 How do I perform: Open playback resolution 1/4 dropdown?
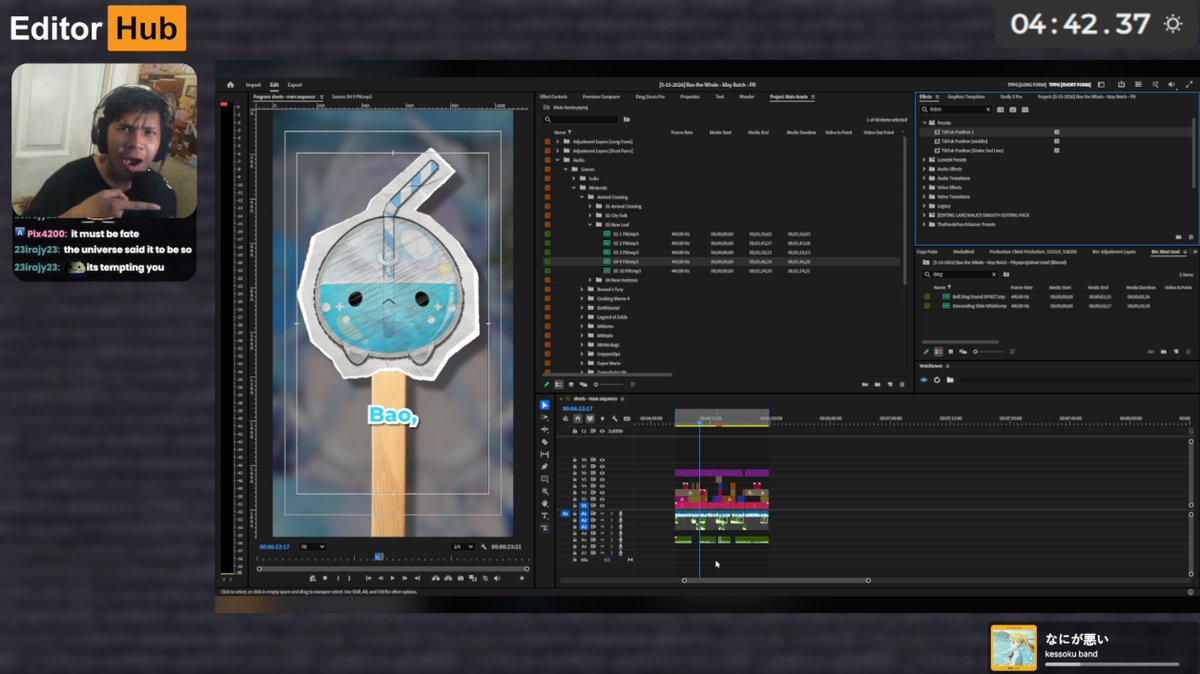point(463,547)
